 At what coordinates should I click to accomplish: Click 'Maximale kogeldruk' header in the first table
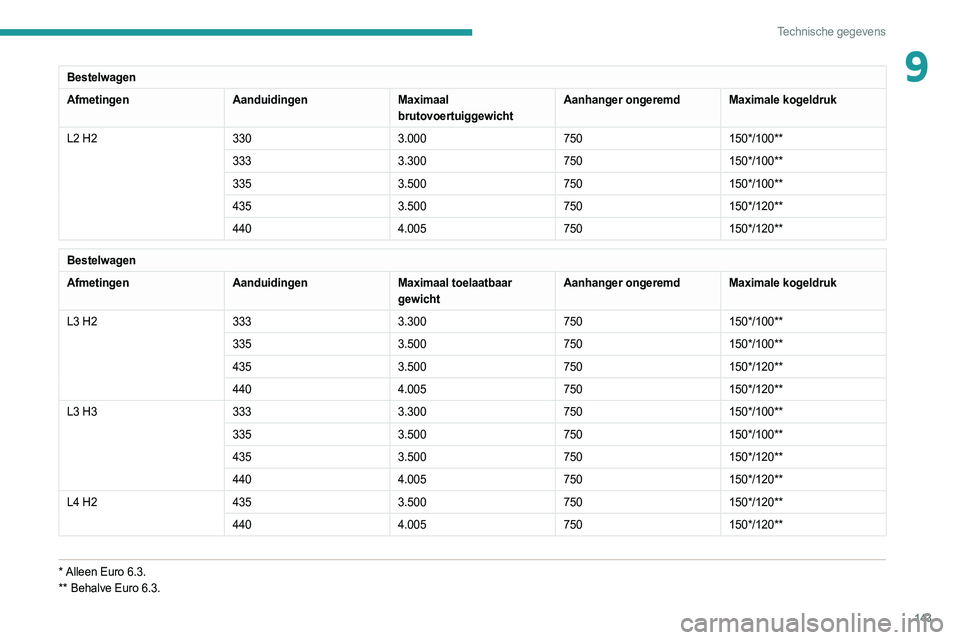click(782, 100)
